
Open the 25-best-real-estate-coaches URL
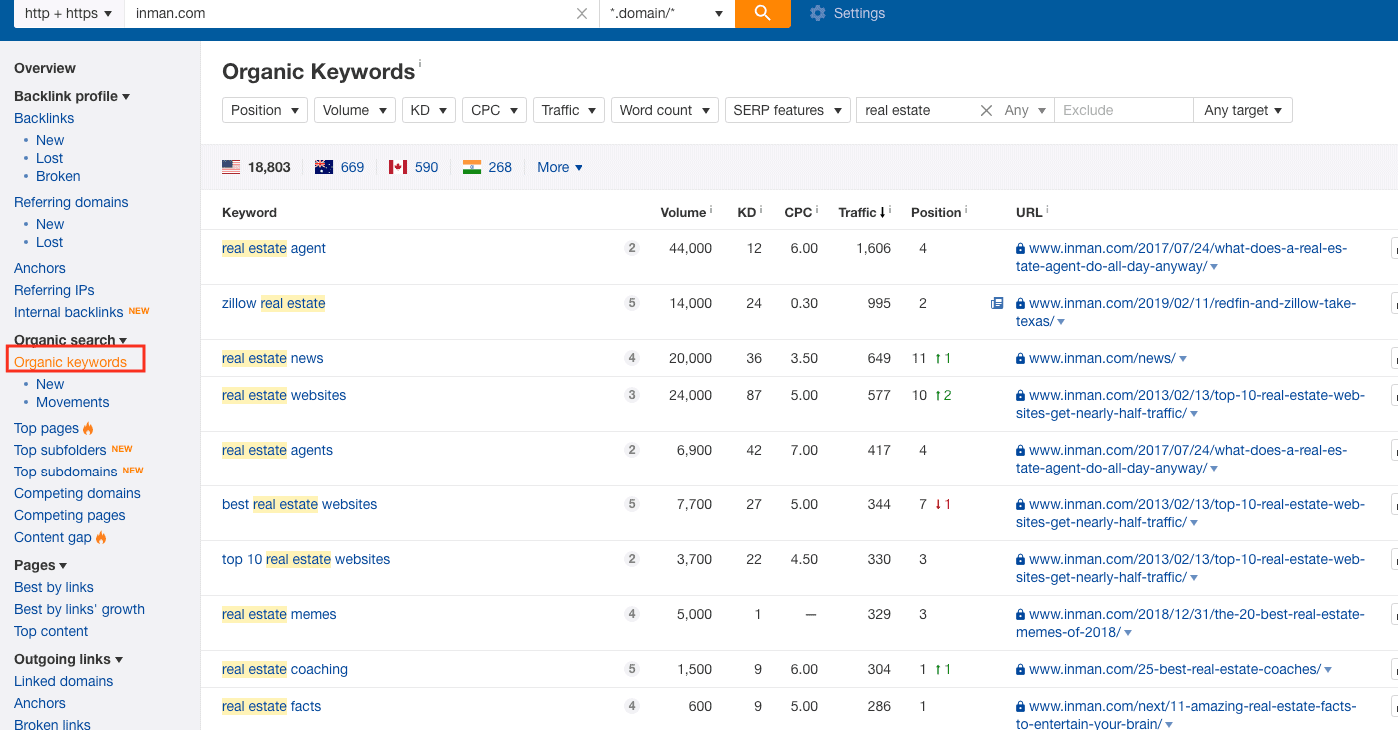pyautogui.click(x=1175, y=669)
